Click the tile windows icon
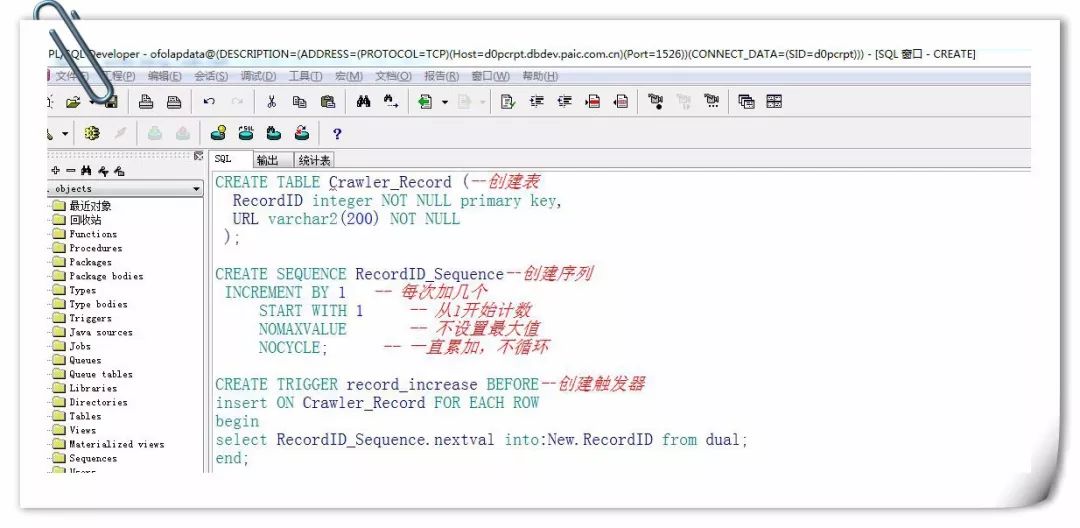This screenshot has height=528, width=1080. point(774,103)
